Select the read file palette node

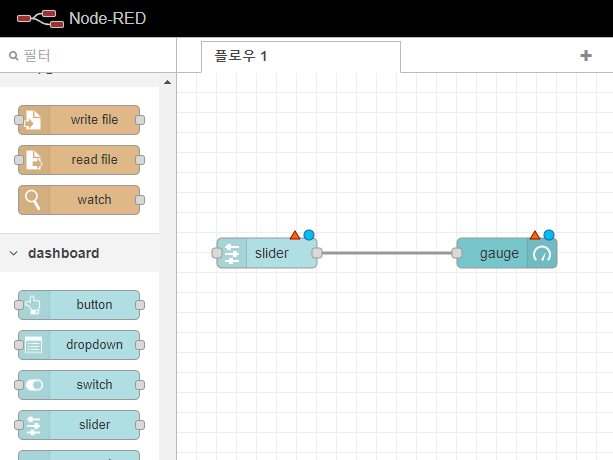click(79, 160)
